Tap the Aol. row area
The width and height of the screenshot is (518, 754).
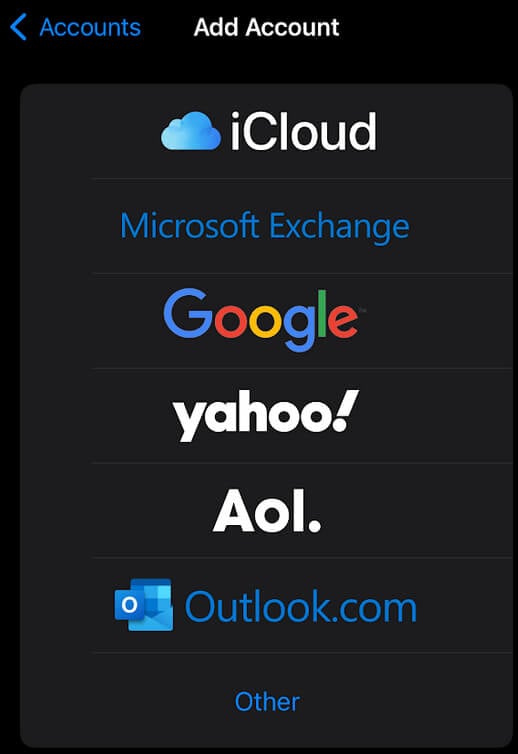(x=266, y=511)
